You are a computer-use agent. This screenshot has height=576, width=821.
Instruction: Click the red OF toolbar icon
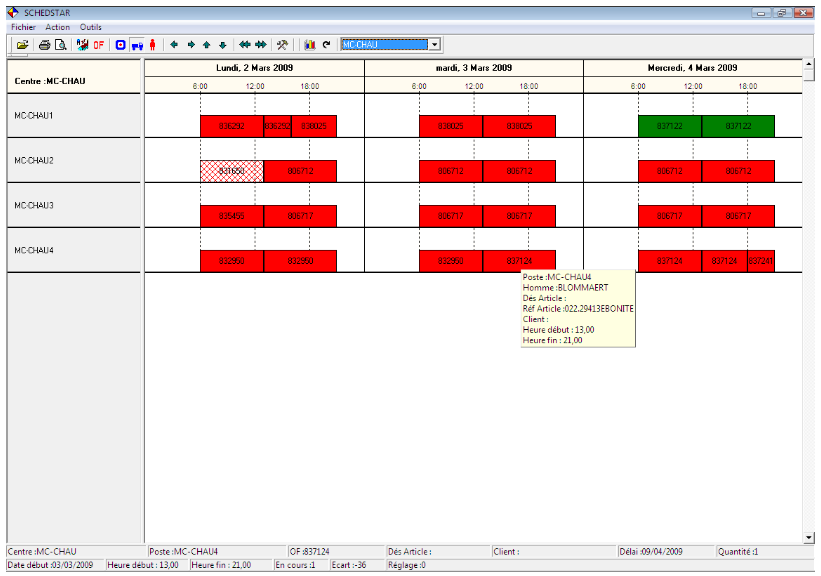point(97,44)
